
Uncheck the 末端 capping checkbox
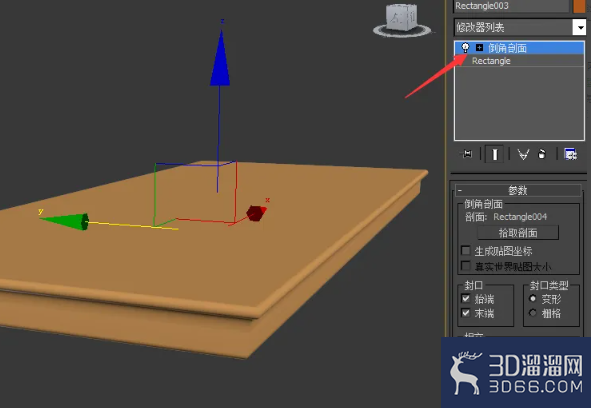tap(466, 313)
